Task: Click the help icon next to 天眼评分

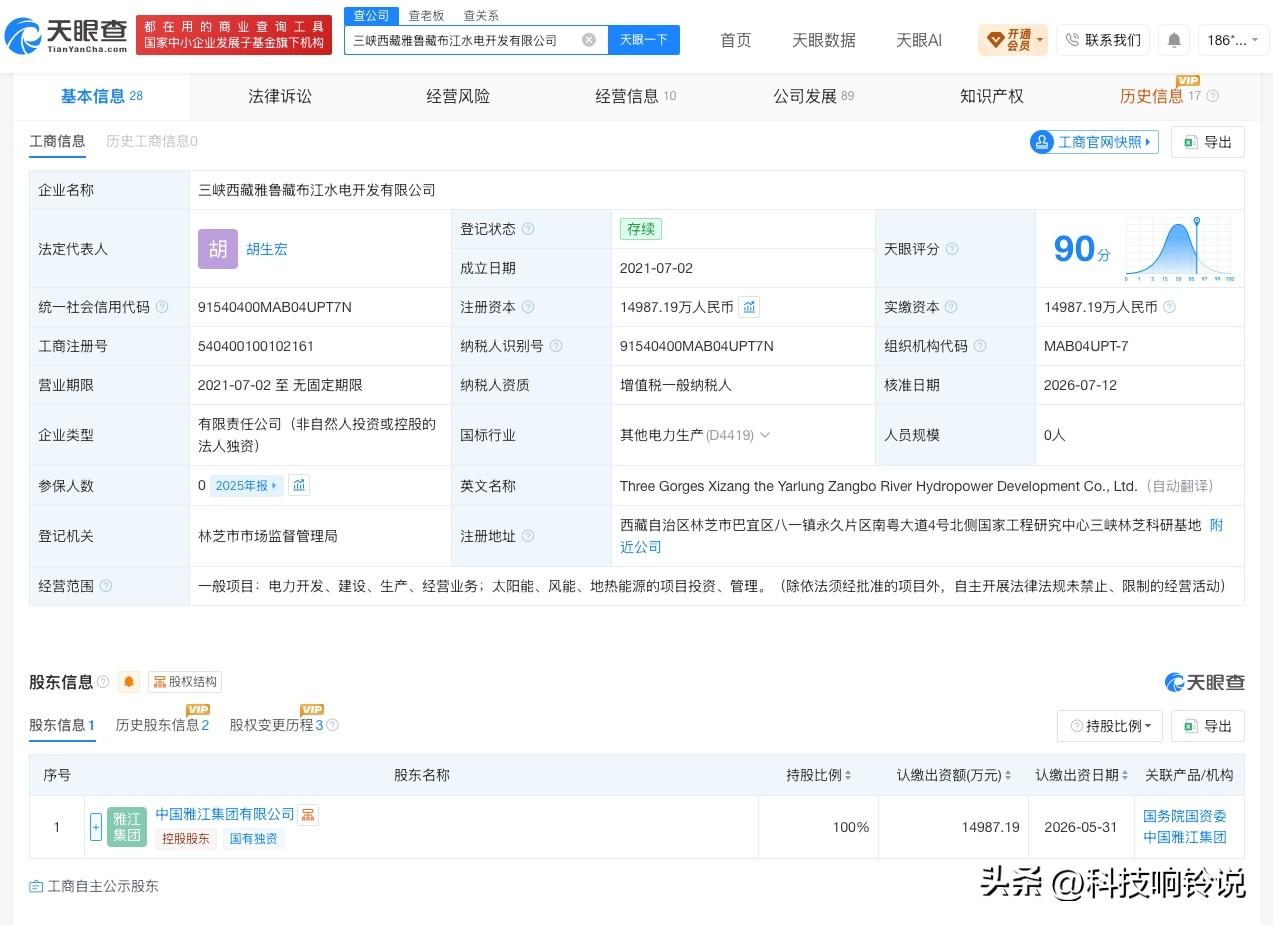Action: 952,249
